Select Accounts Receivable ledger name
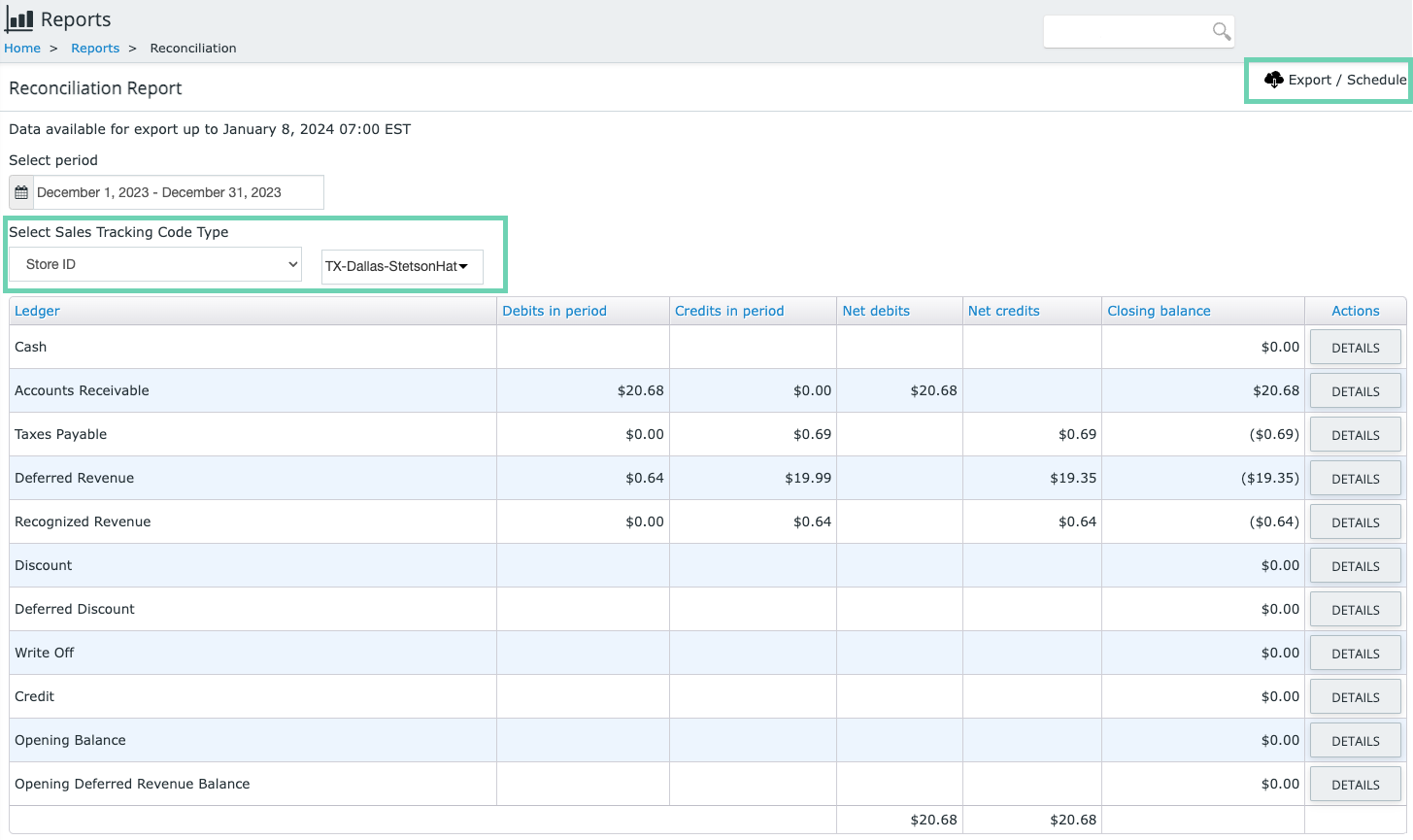The width and height of the screenshot is (1413, 840). pos(82,390)
